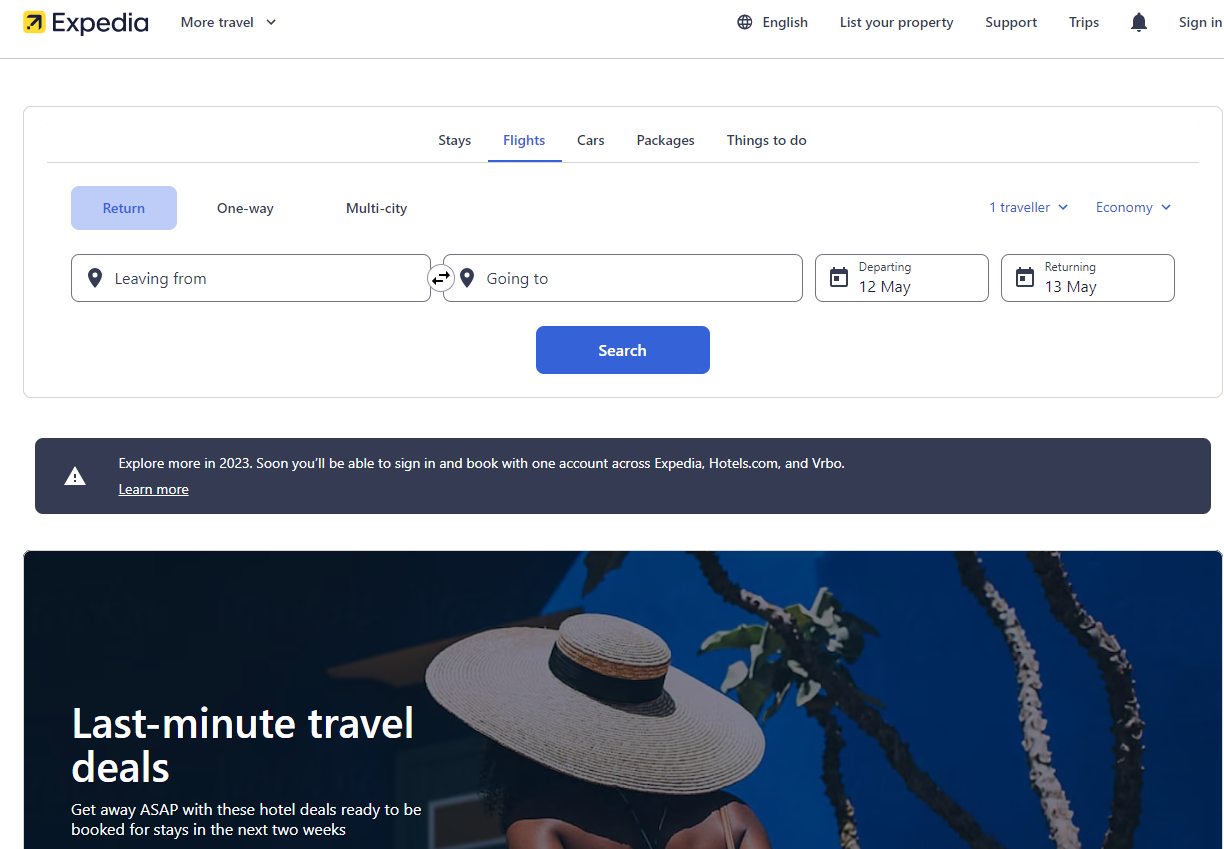This screenshot has width=1224, height=849.
Task: Open the Learn more link
Action: [x=153, y=489]
